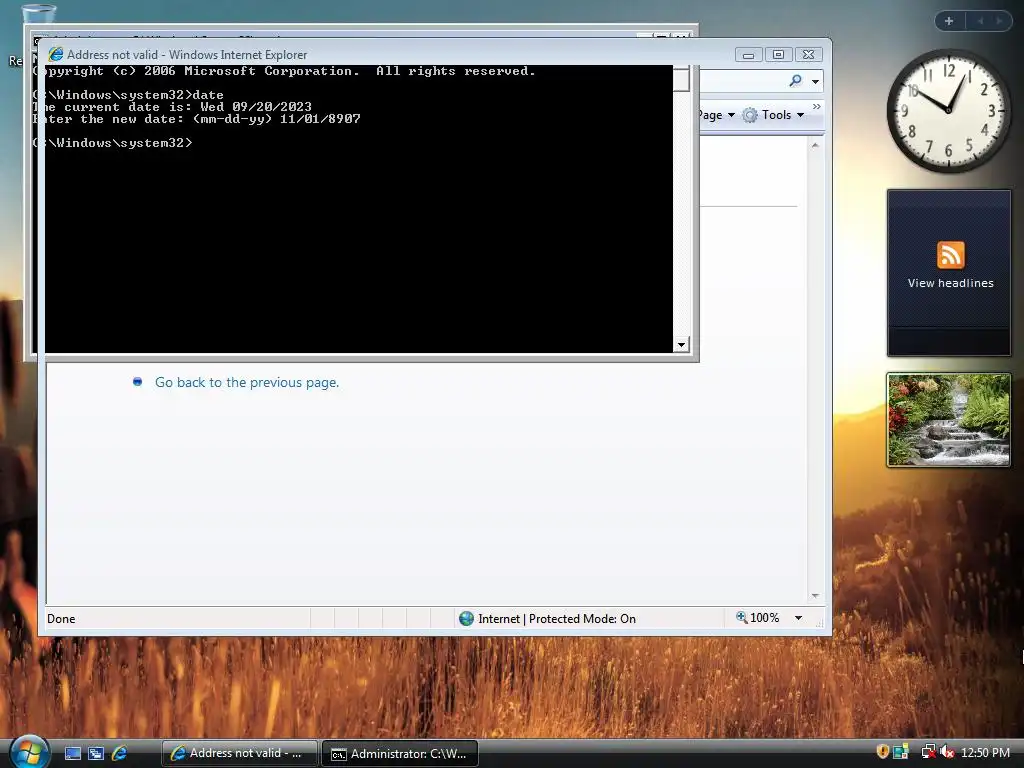This screenshot has height=768, width=1024.
Task: Click IE page scrollbar down arrow
Action: click(815, 596)
